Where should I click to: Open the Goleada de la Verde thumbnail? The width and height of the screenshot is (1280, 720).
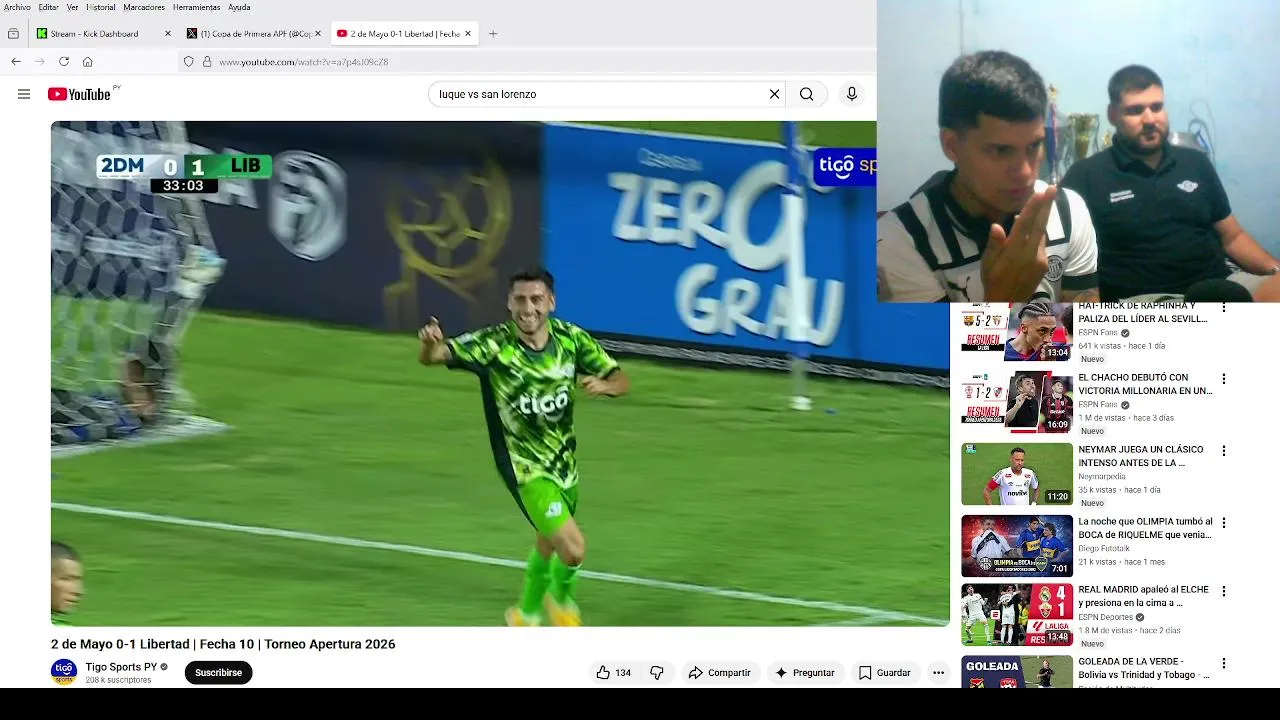[1017, 672]
